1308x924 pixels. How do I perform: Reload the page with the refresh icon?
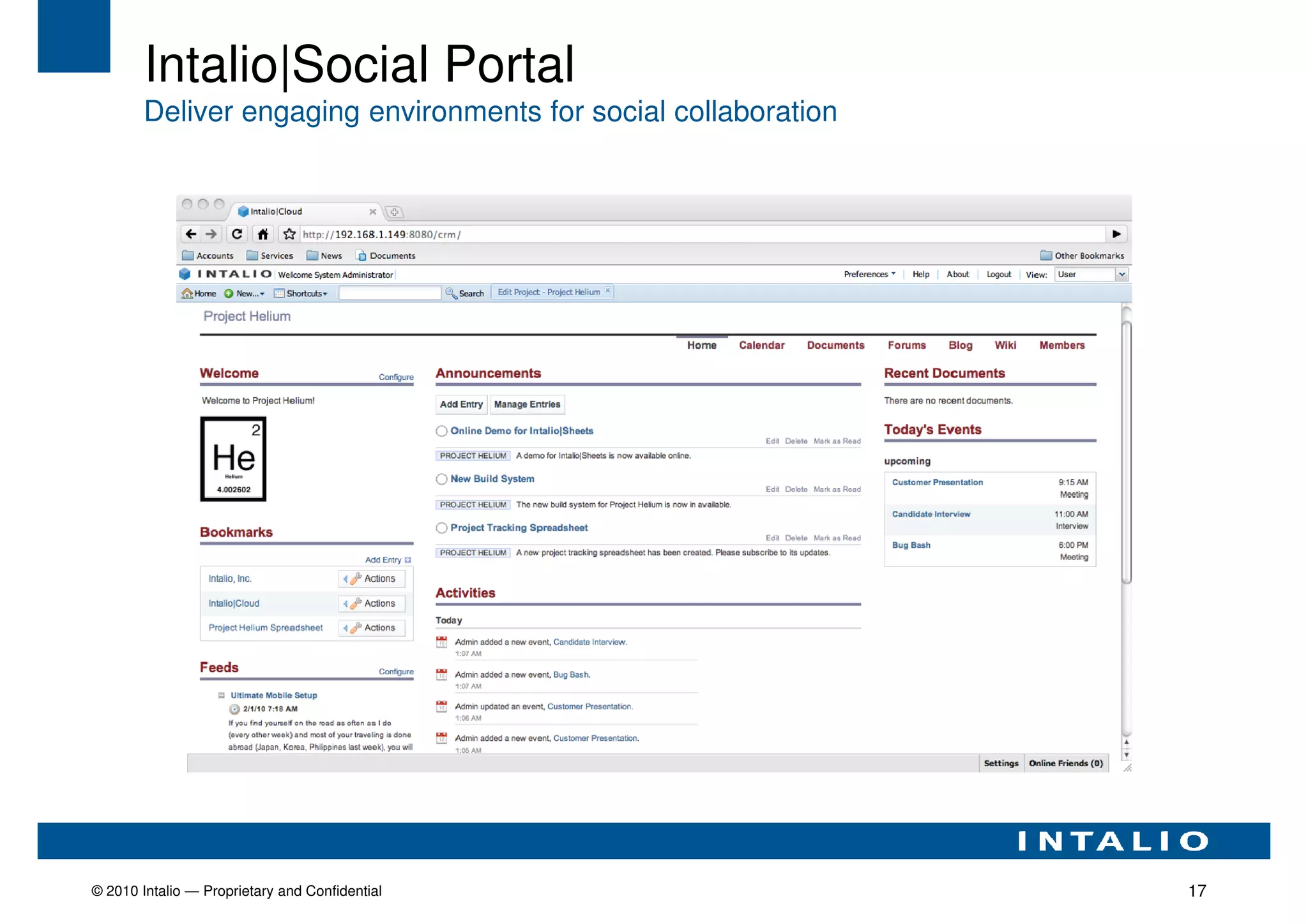click(237, 234)
